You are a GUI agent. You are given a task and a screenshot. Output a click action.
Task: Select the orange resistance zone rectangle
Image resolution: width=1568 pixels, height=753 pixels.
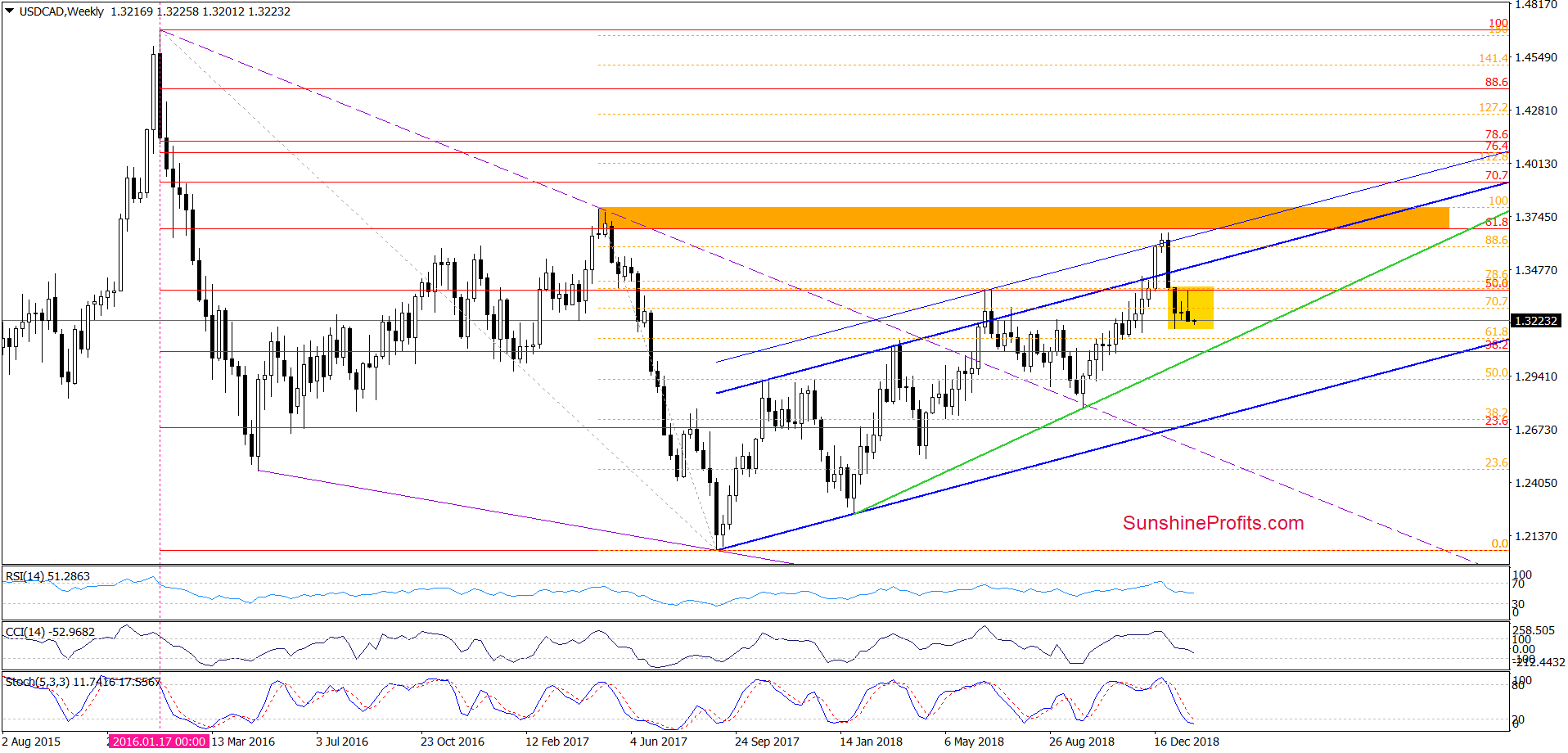(1024, 218)
